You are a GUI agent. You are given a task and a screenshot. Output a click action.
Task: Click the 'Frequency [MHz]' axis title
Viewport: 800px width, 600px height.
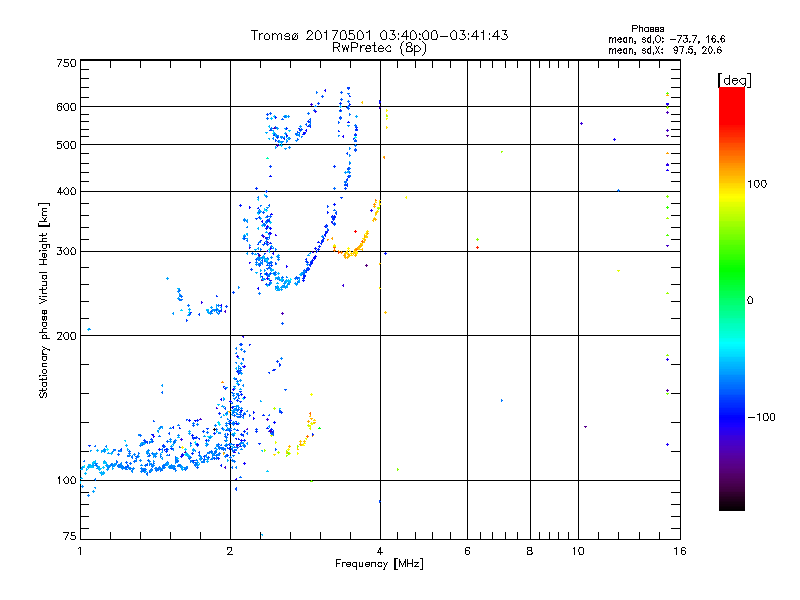tap(379, 564)
